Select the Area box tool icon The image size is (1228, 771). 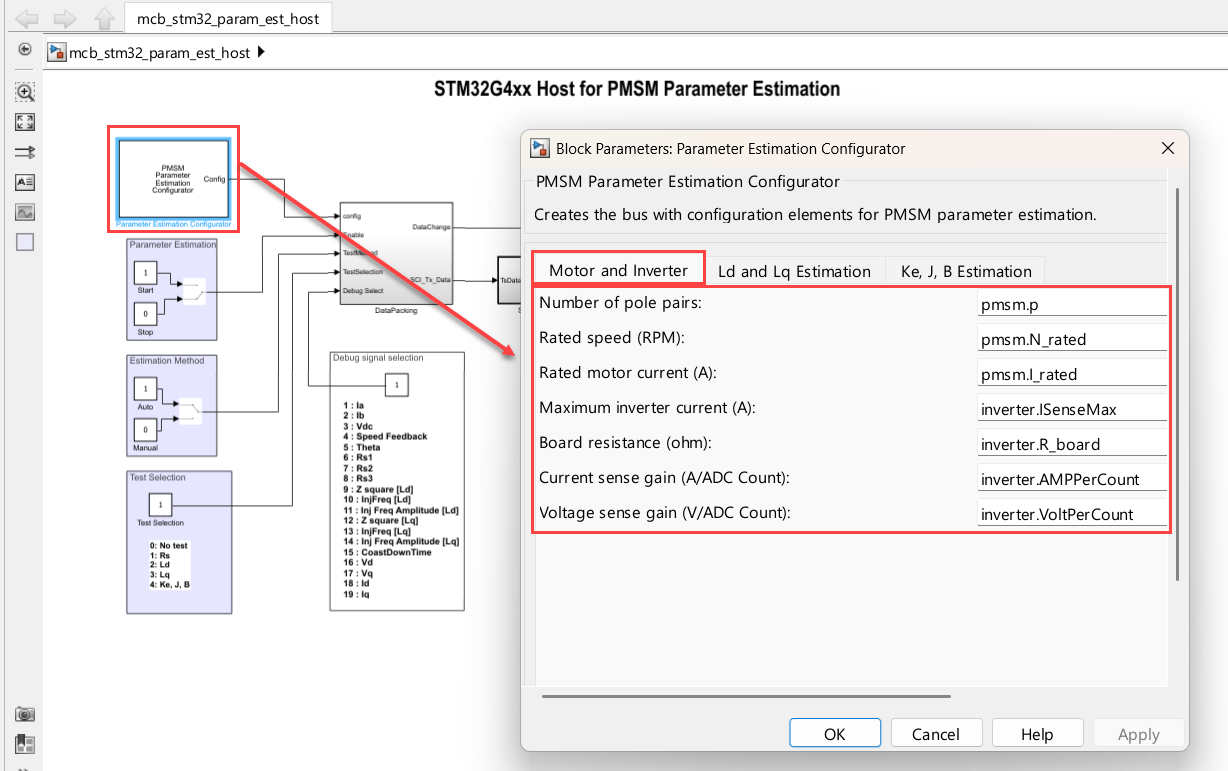(25, 242)
